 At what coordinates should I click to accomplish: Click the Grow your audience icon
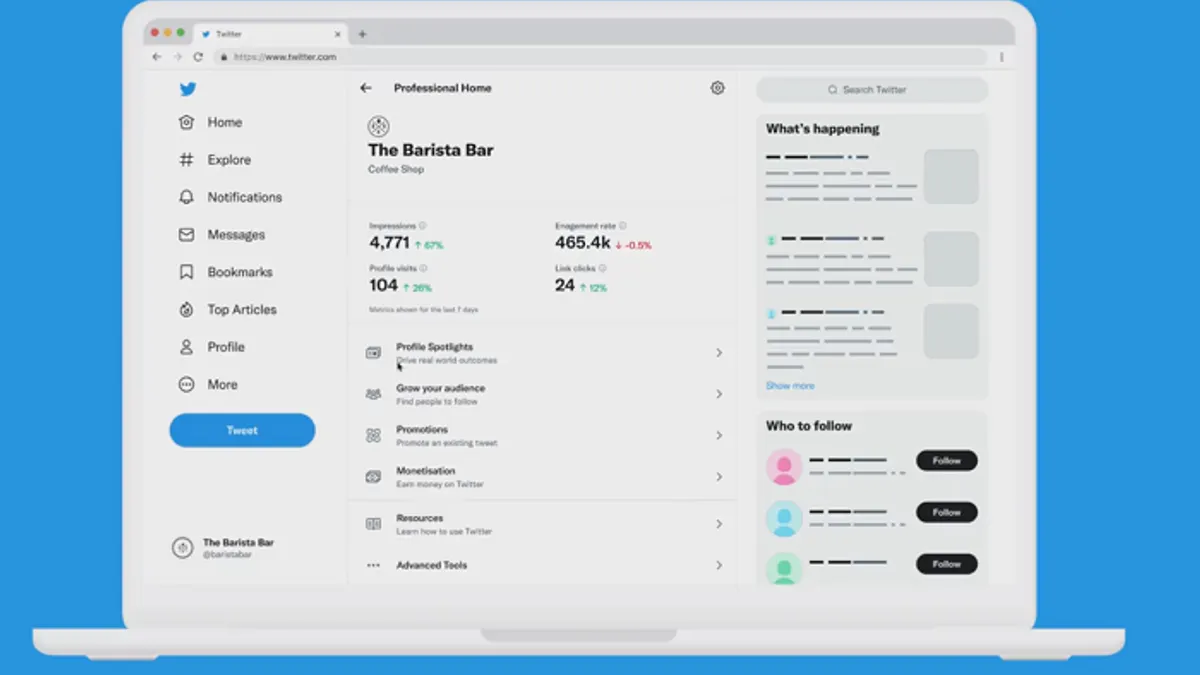pos(373,394)
